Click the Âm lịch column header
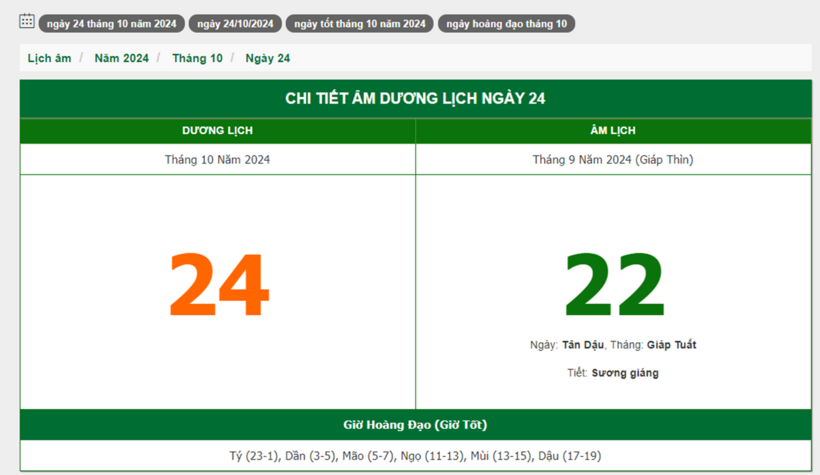 613,131
